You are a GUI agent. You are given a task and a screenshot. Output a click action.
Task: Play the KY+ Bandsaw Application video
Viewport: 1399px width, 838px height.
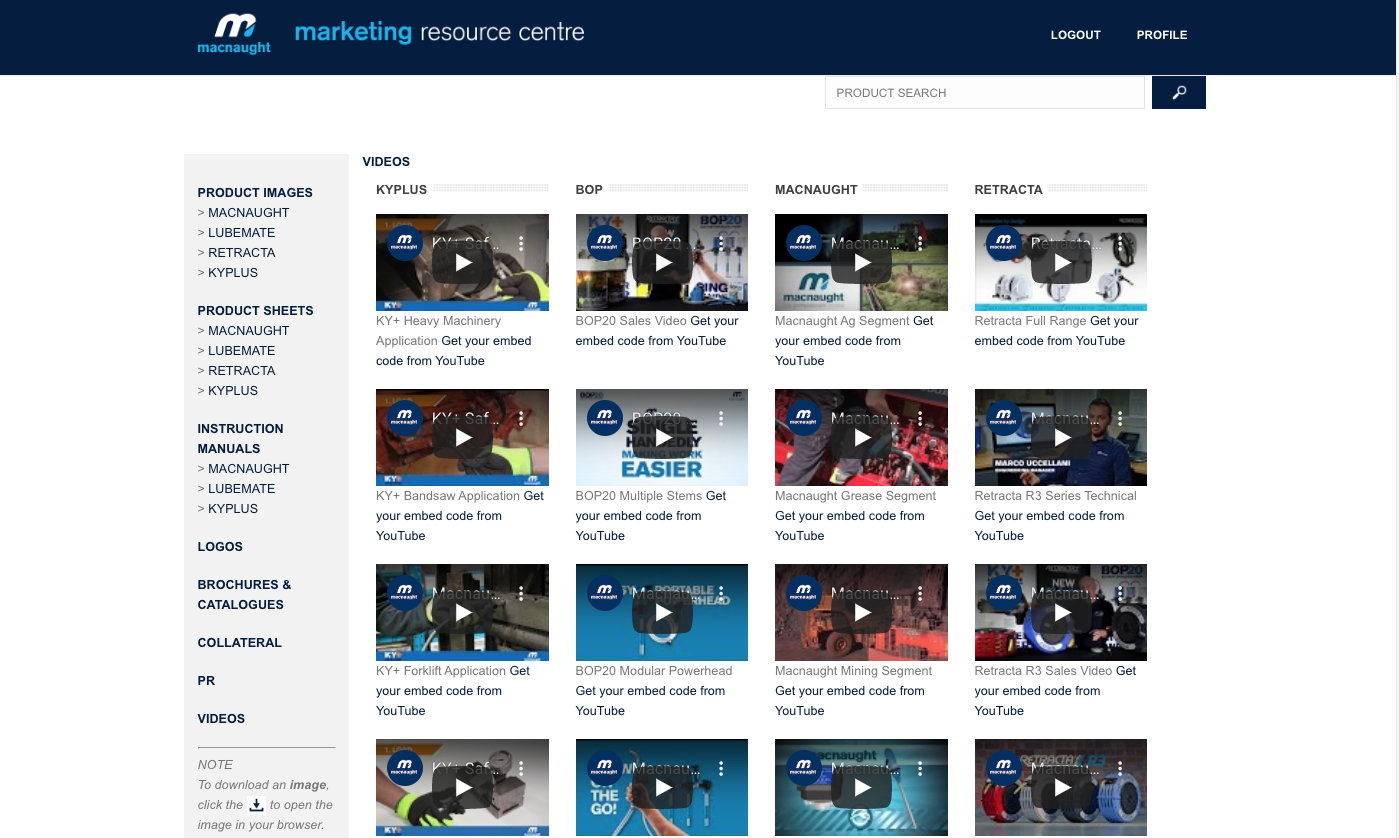(x=462, y=437)
